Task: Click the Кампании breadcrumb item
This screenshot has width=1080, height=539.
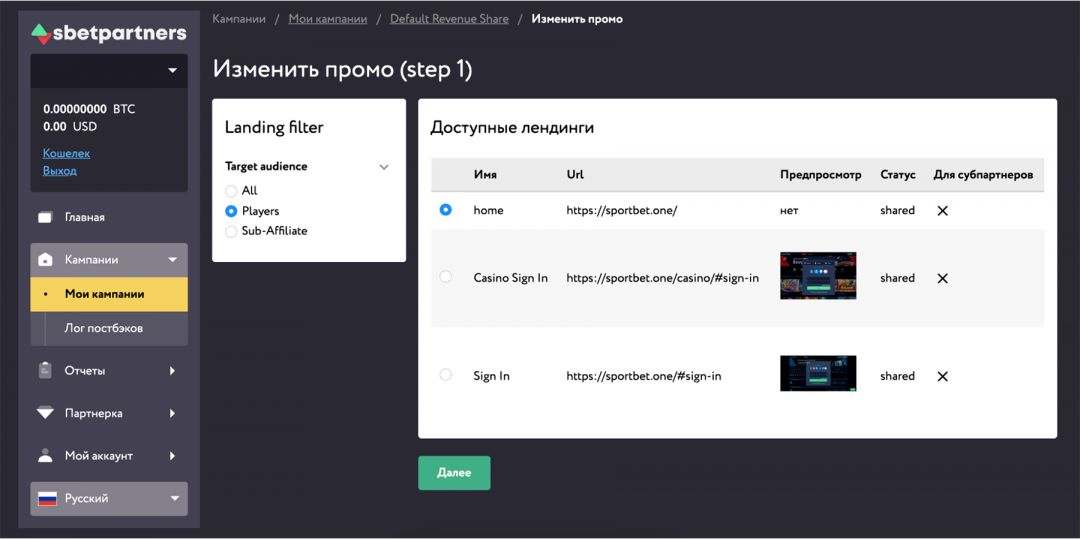Action: coord(238,19)
